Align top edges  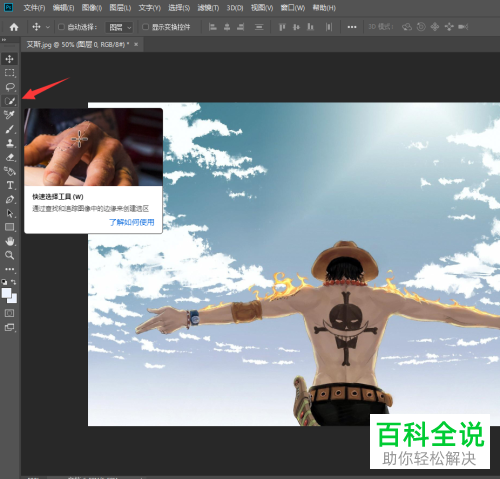(x=282, y=27)
